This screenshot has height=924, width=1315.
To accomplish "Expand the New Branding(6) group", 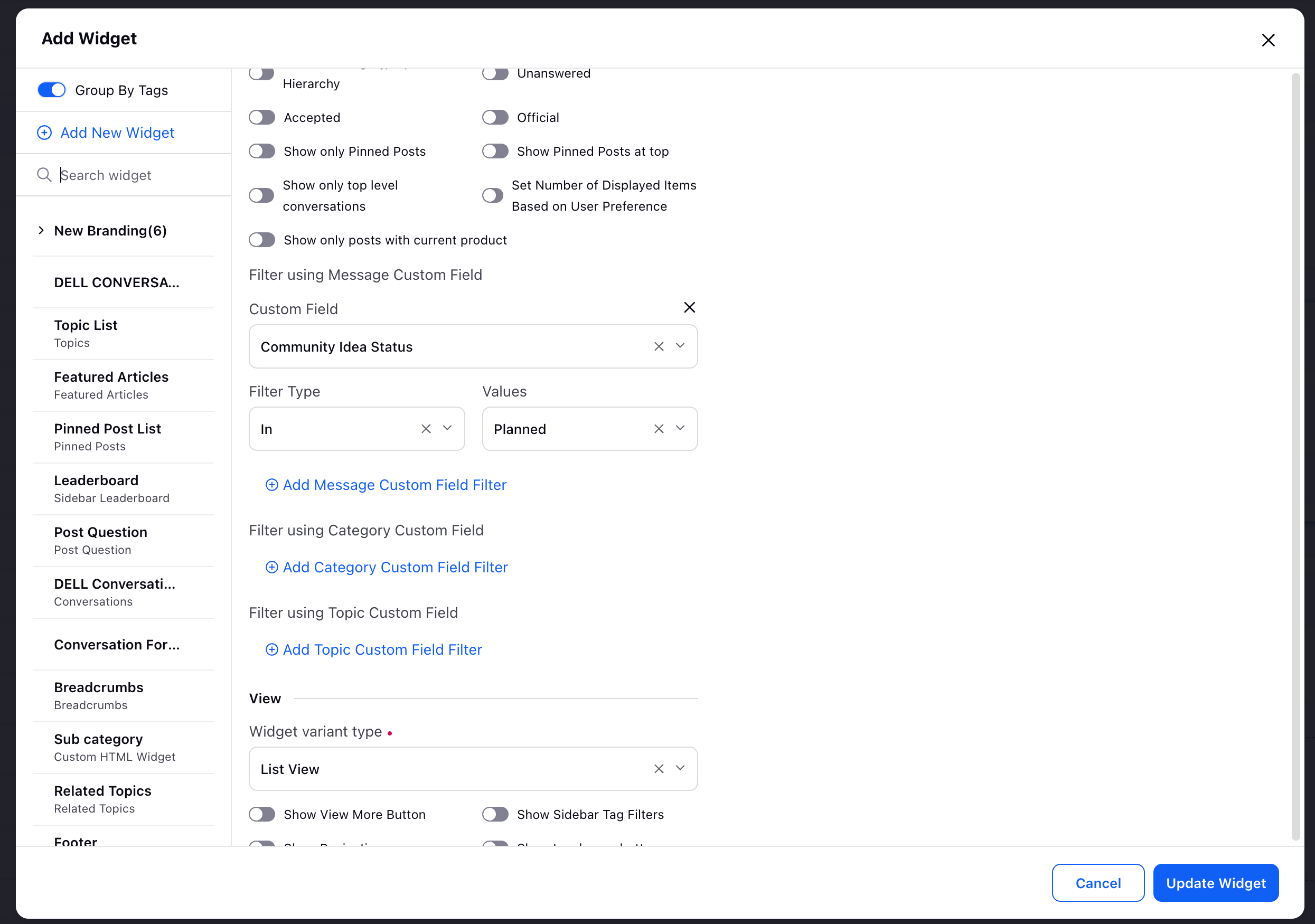I will 41,230.
